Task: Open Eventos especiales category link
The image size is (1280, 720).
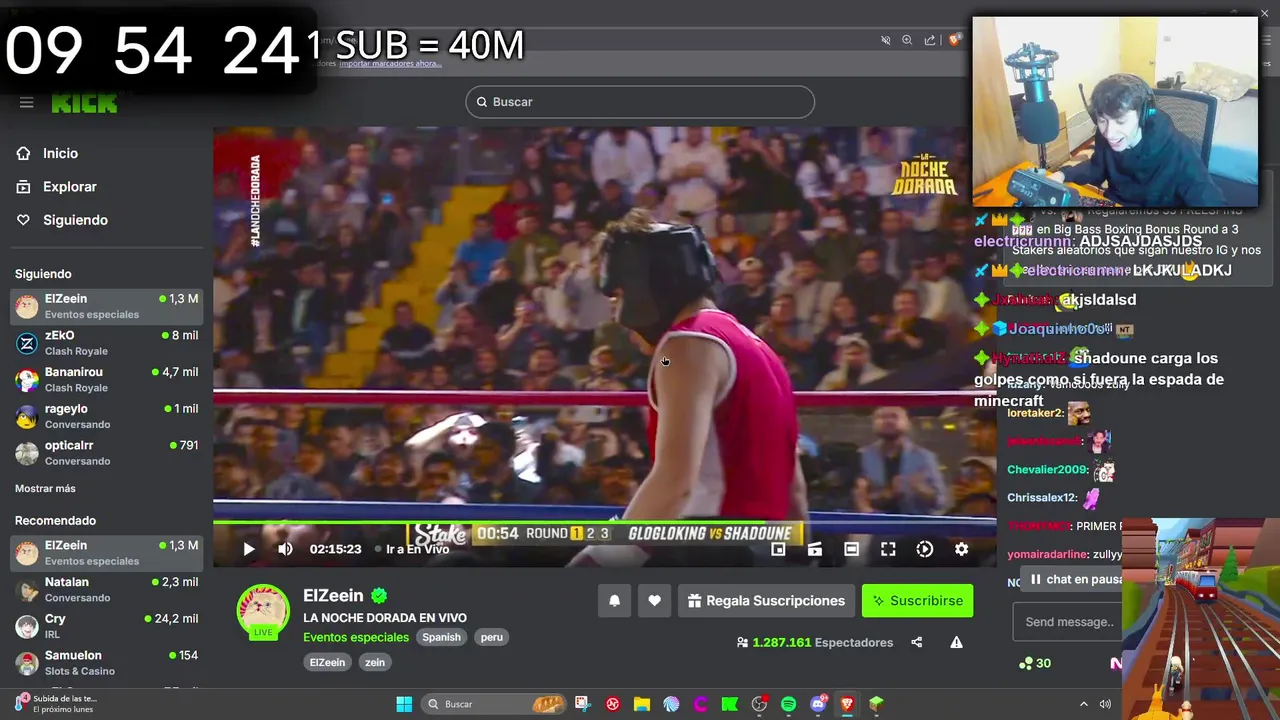Action: pos(356,637)
